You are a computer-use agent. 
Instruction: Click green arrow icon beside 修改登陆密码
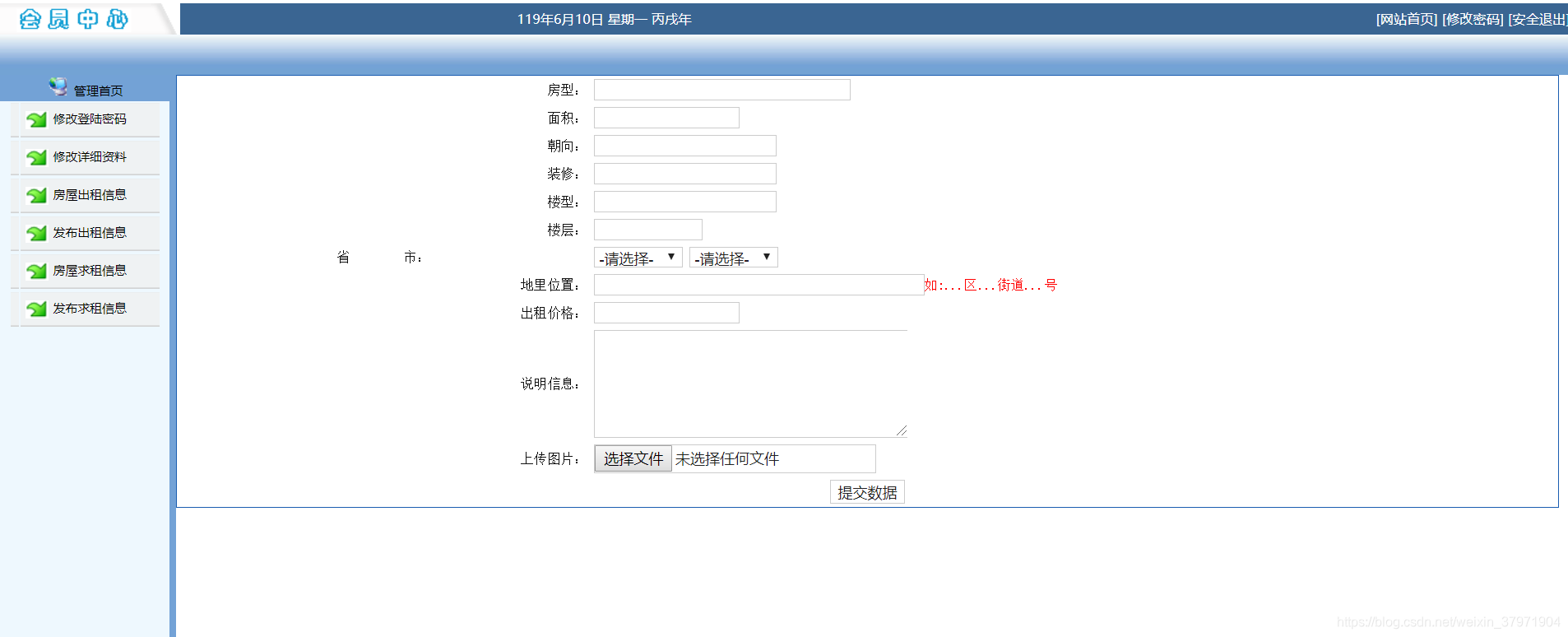(36, 120)
